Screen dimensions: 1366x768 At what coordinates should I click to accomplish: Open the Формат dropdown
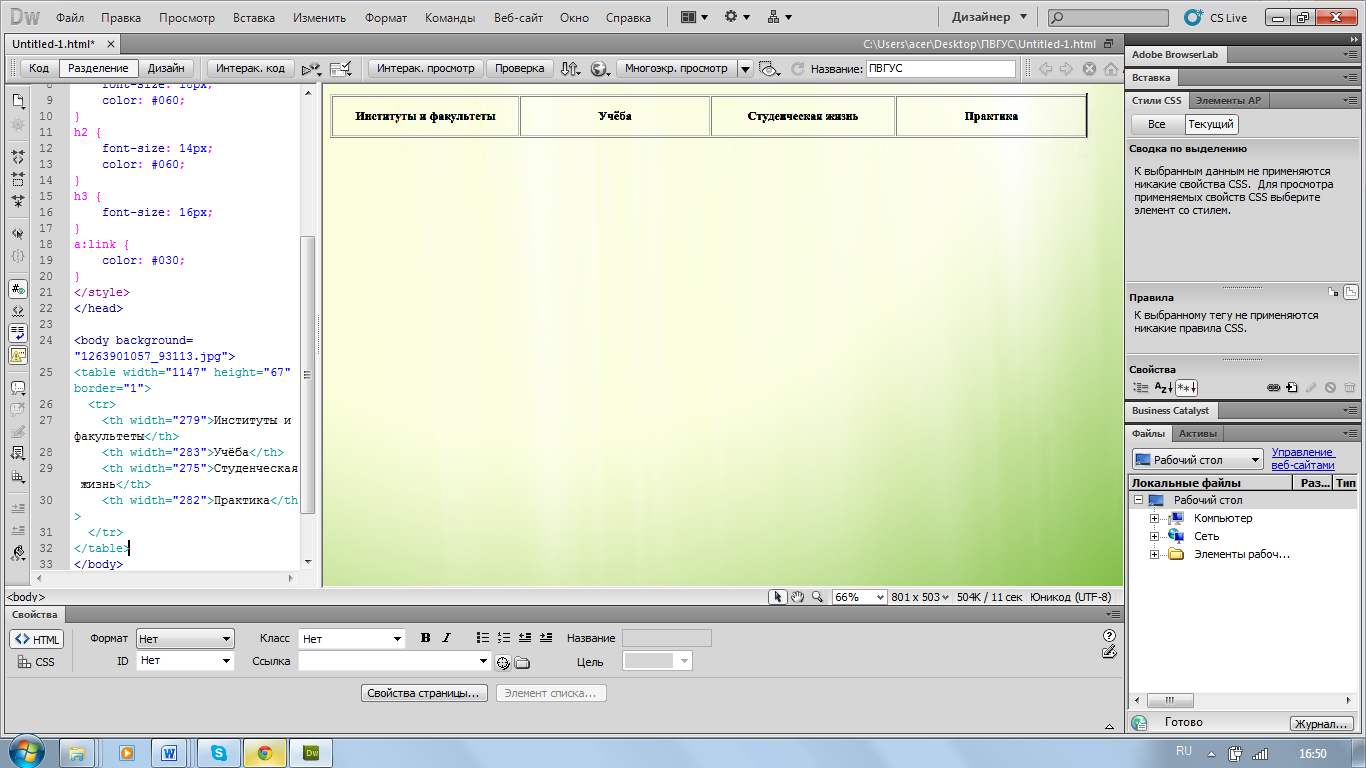tap(185, 639)
